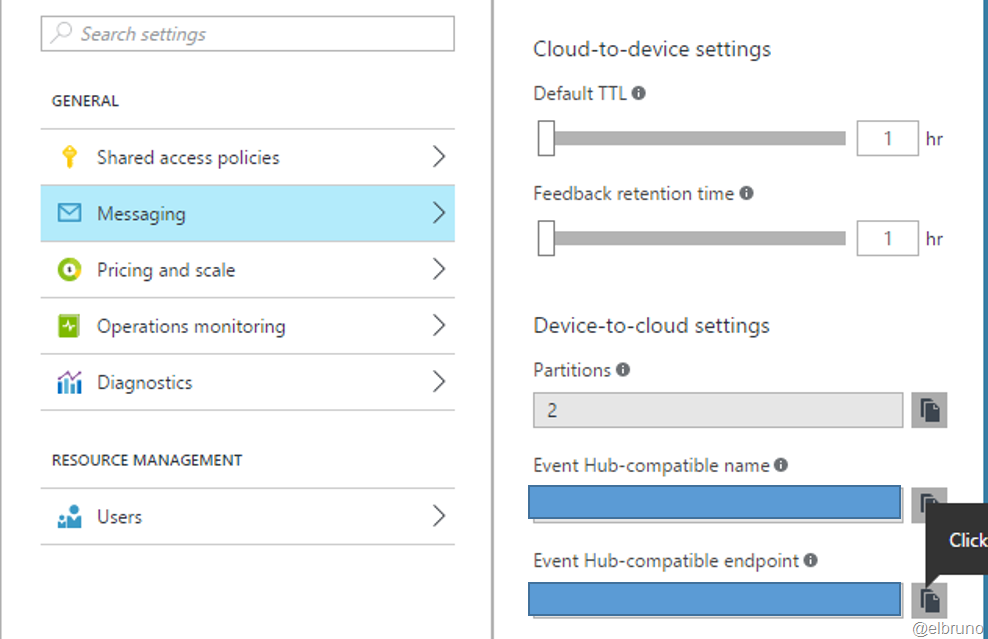Click the Feedback retention time info icon
This screenshot has width=988, height=639.
(x=746, y=193)
